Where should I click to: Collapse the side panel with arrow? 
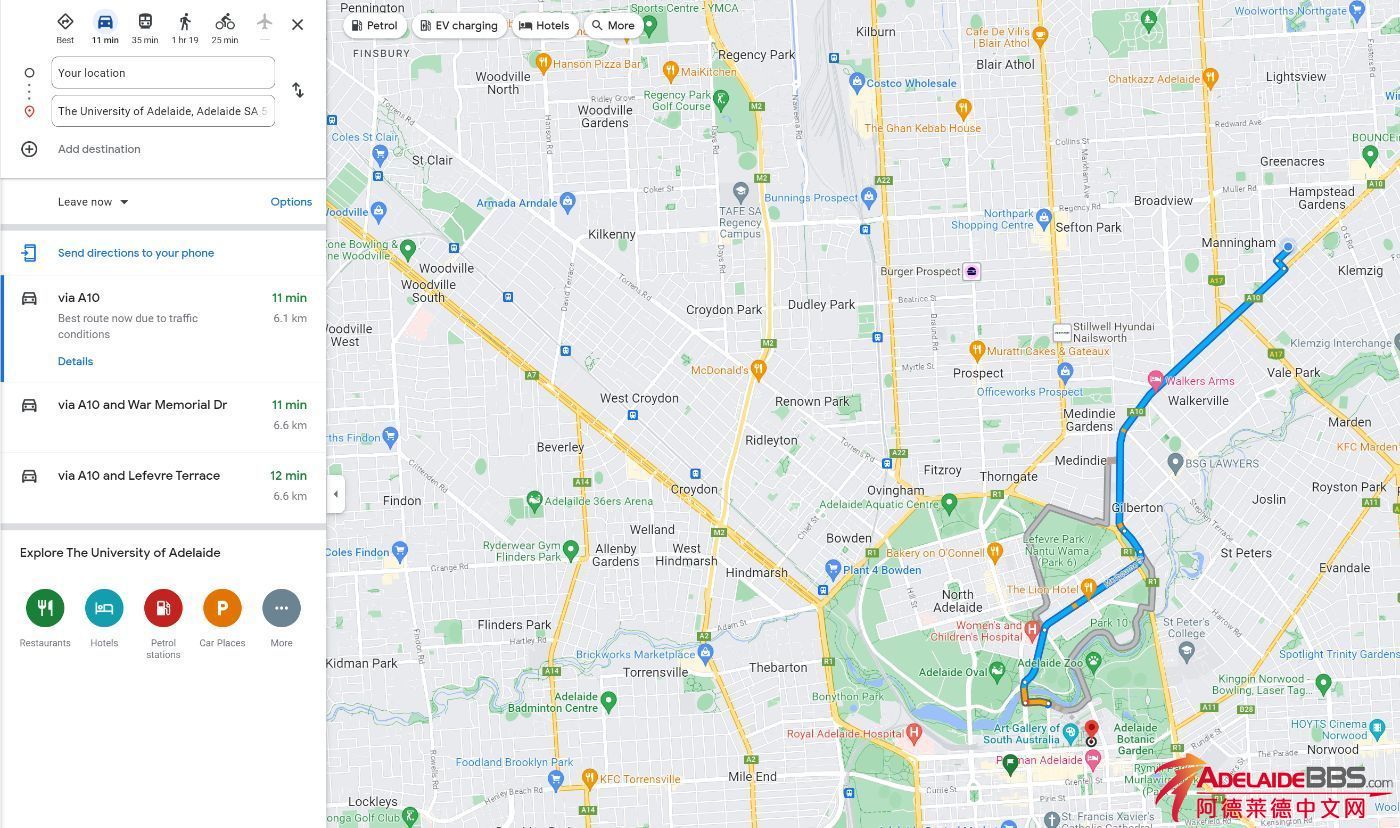point(336,494)
